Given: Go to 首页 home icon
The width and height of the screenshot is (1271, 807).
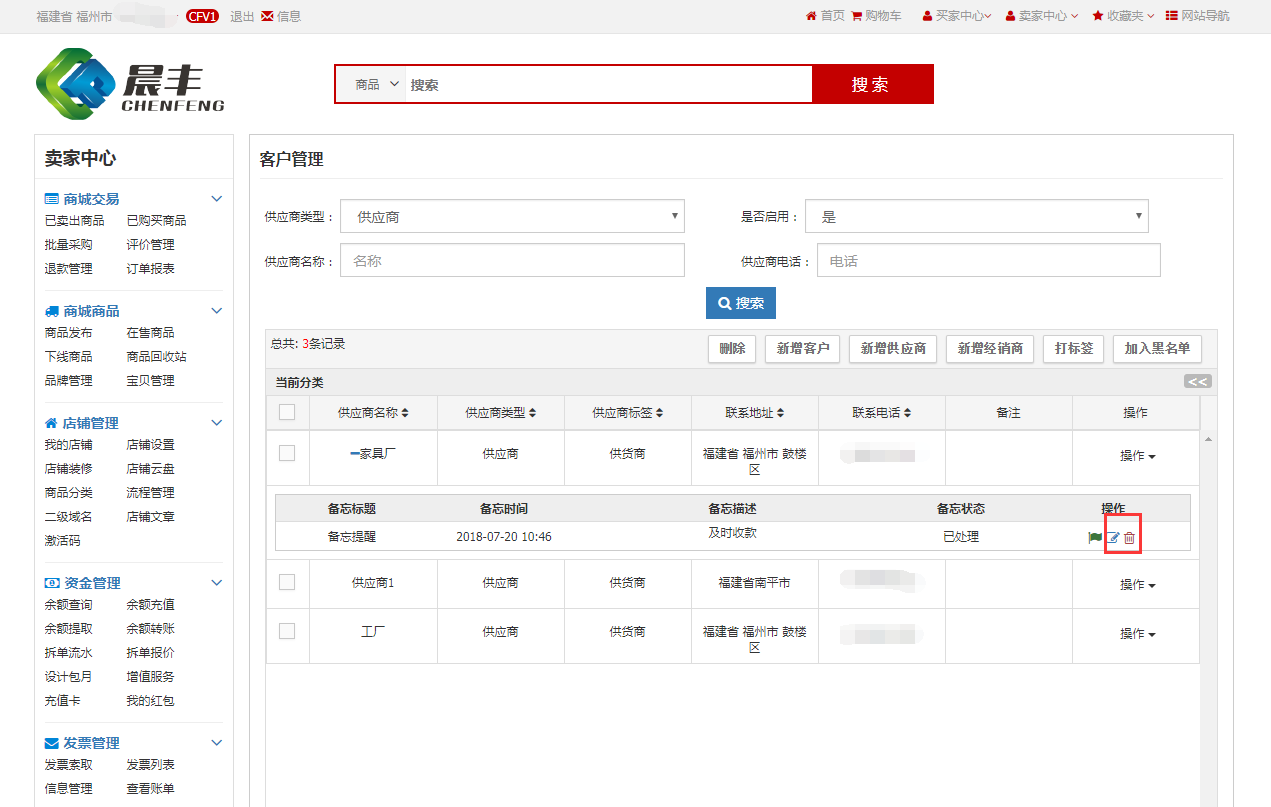Looking at the screenshot, I should (x=811, y=16).
